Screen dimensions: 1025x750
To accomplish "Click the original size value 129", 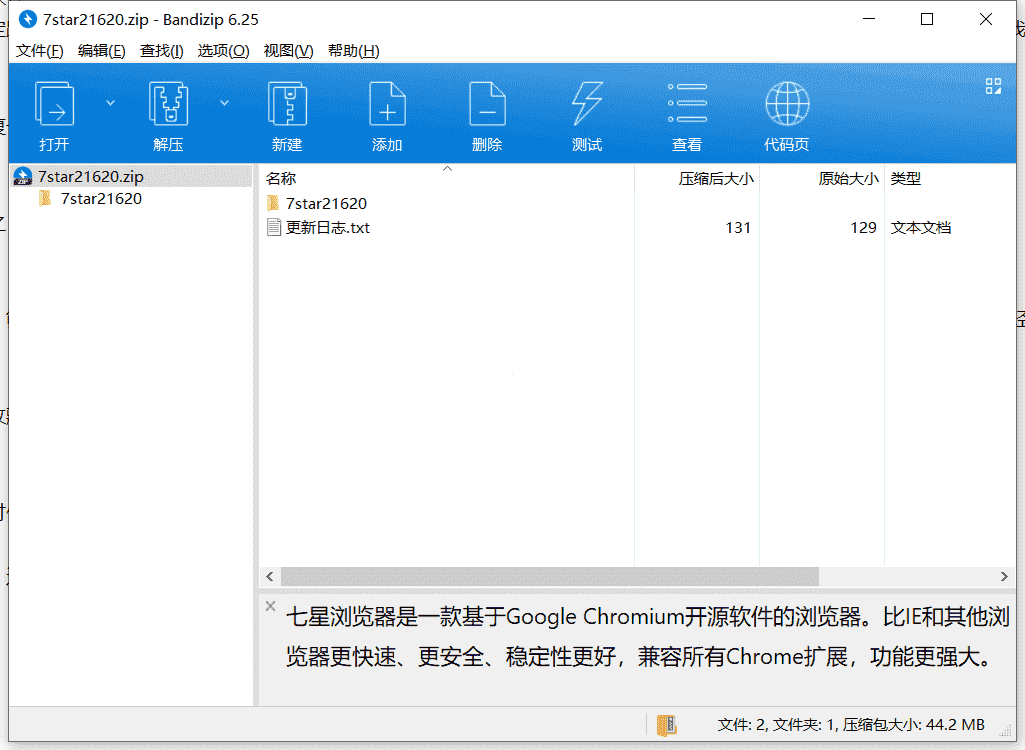I will (863, 228).
